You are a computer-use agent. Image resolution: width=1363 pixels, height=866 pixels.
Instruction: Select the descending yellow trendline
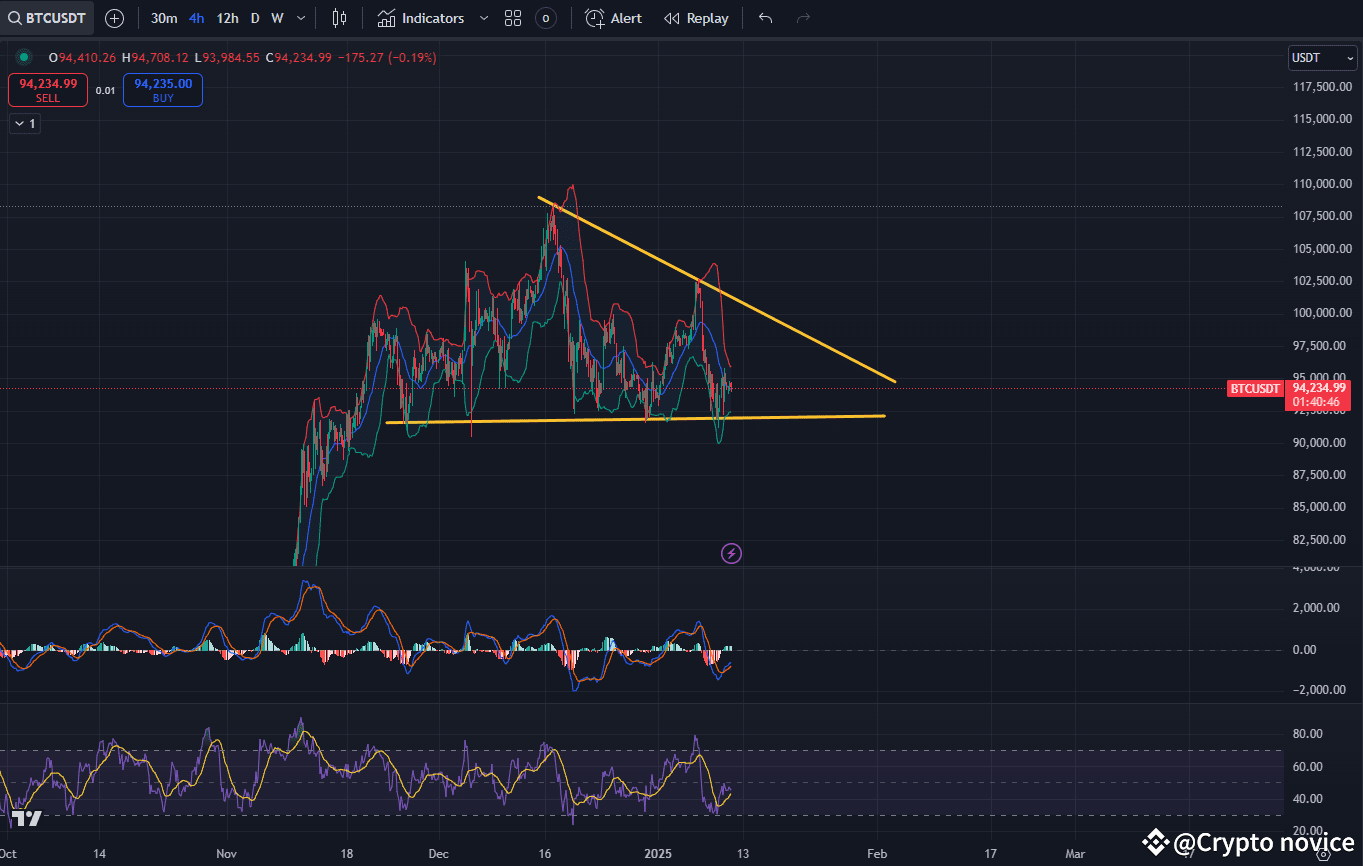coord(716,290)
